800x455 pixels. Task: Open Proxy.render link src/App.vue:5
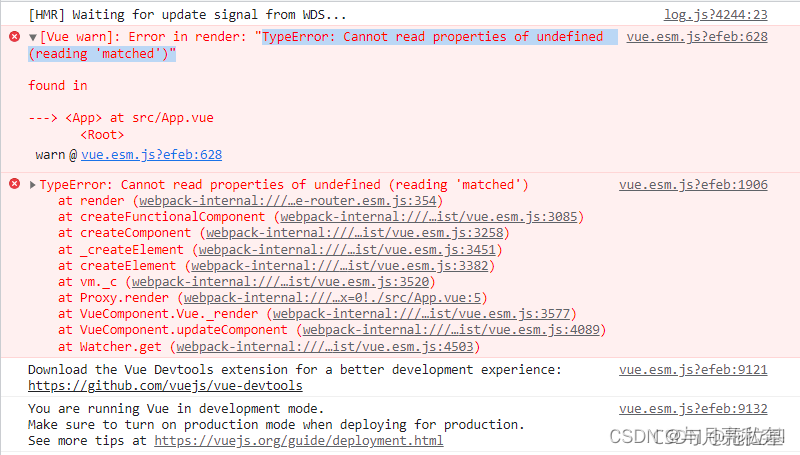pyautogui.click(x=333, y=298)
